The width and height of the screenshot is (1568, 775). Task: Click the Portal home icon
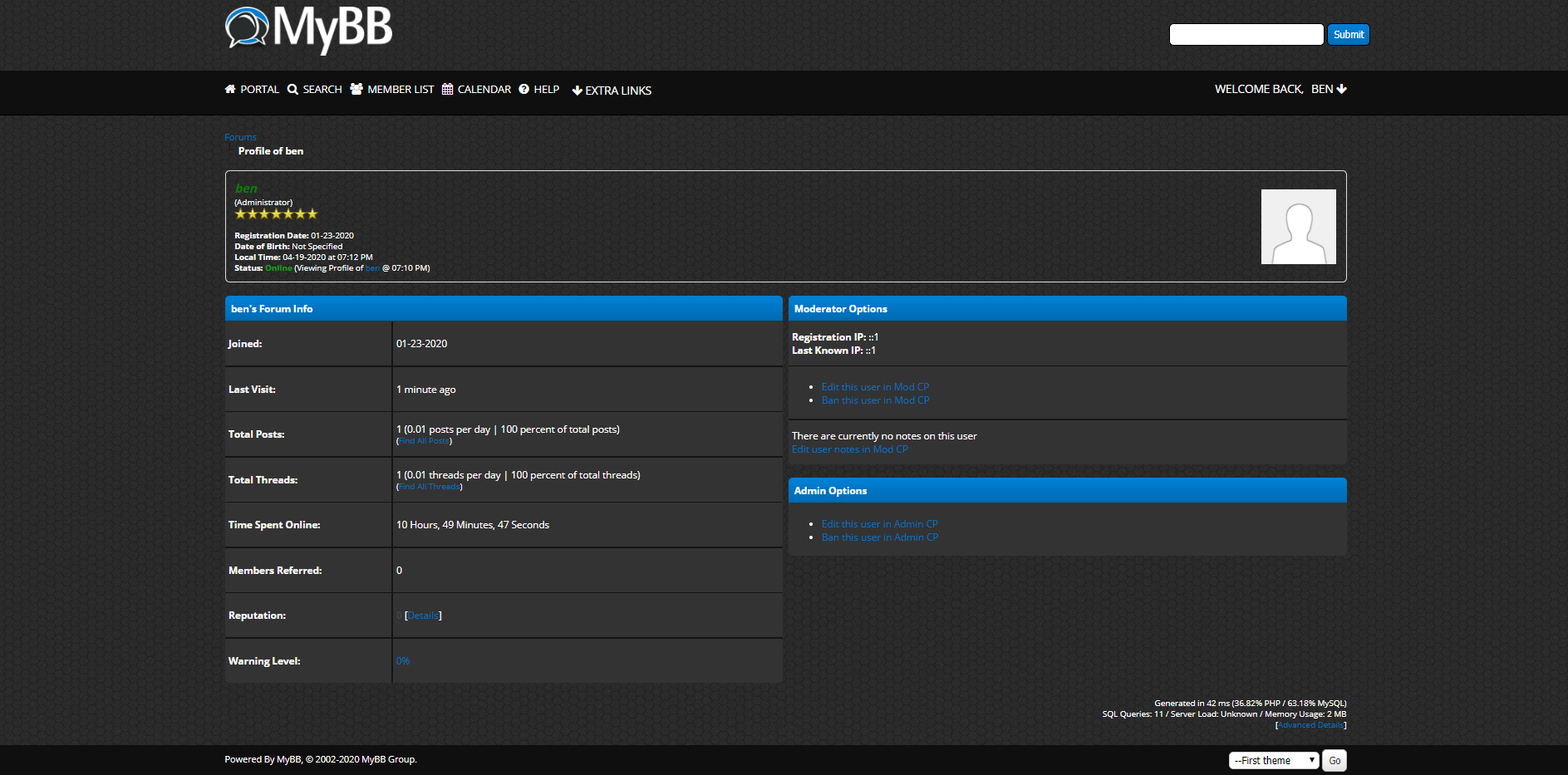[x=230, y=90]
